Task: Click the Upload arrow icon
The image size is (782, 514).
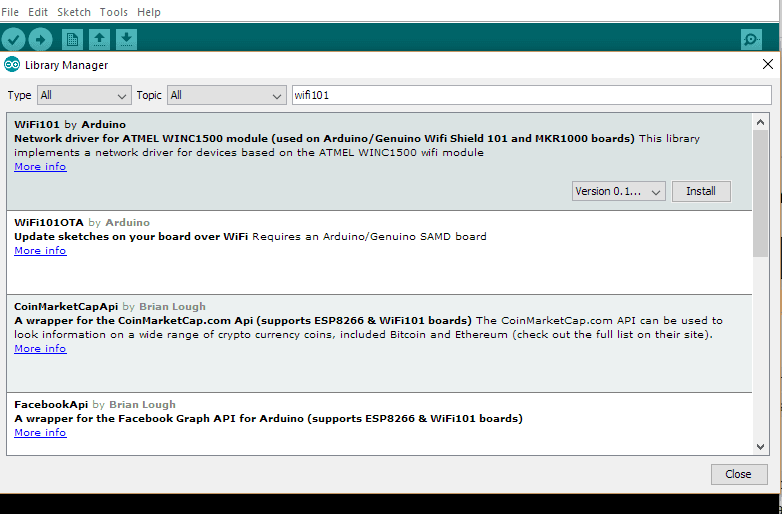Action: (40, 39)
